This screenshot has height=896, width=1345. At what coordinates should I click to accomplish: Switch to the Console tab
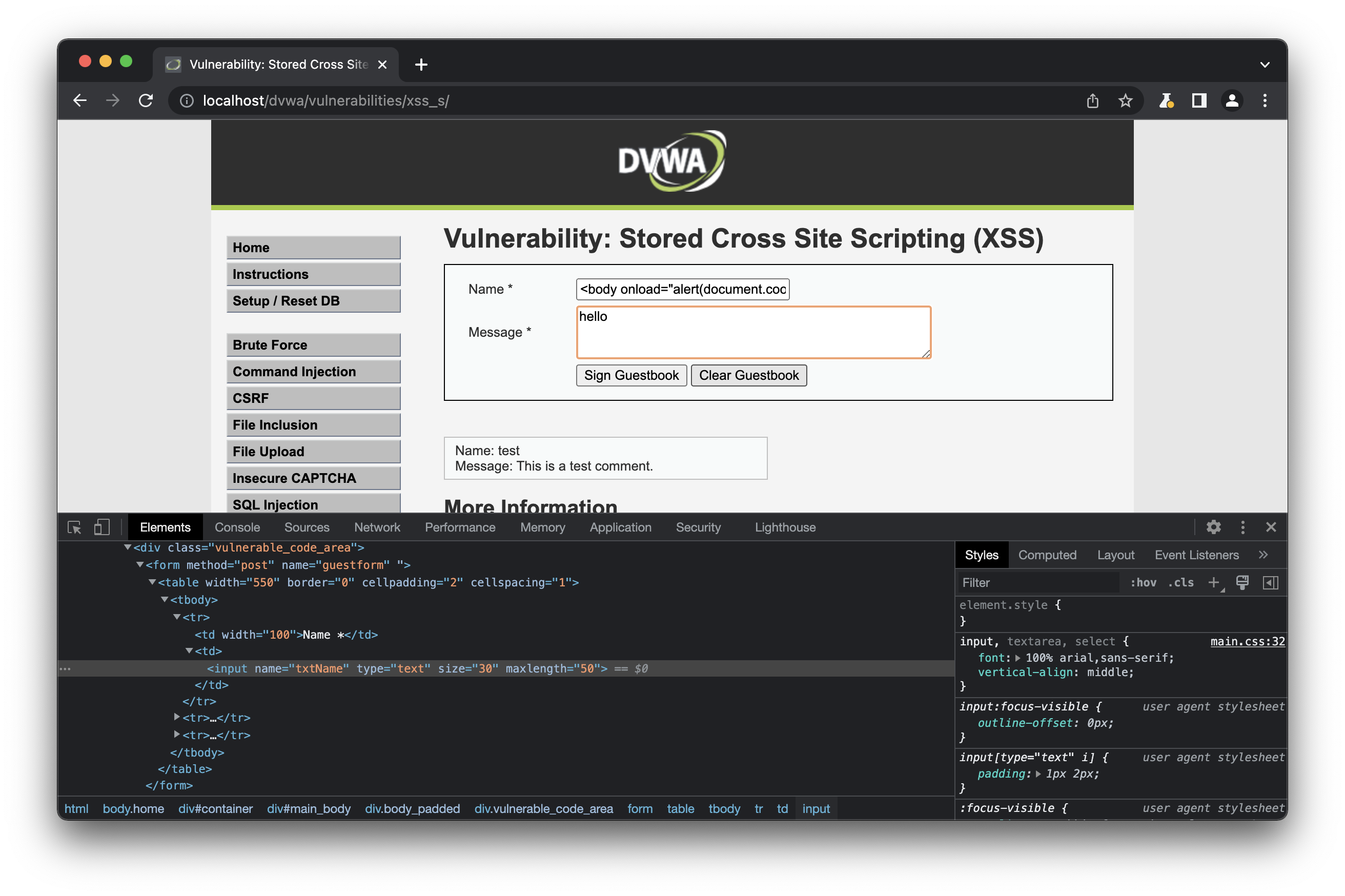coord(237,527)
